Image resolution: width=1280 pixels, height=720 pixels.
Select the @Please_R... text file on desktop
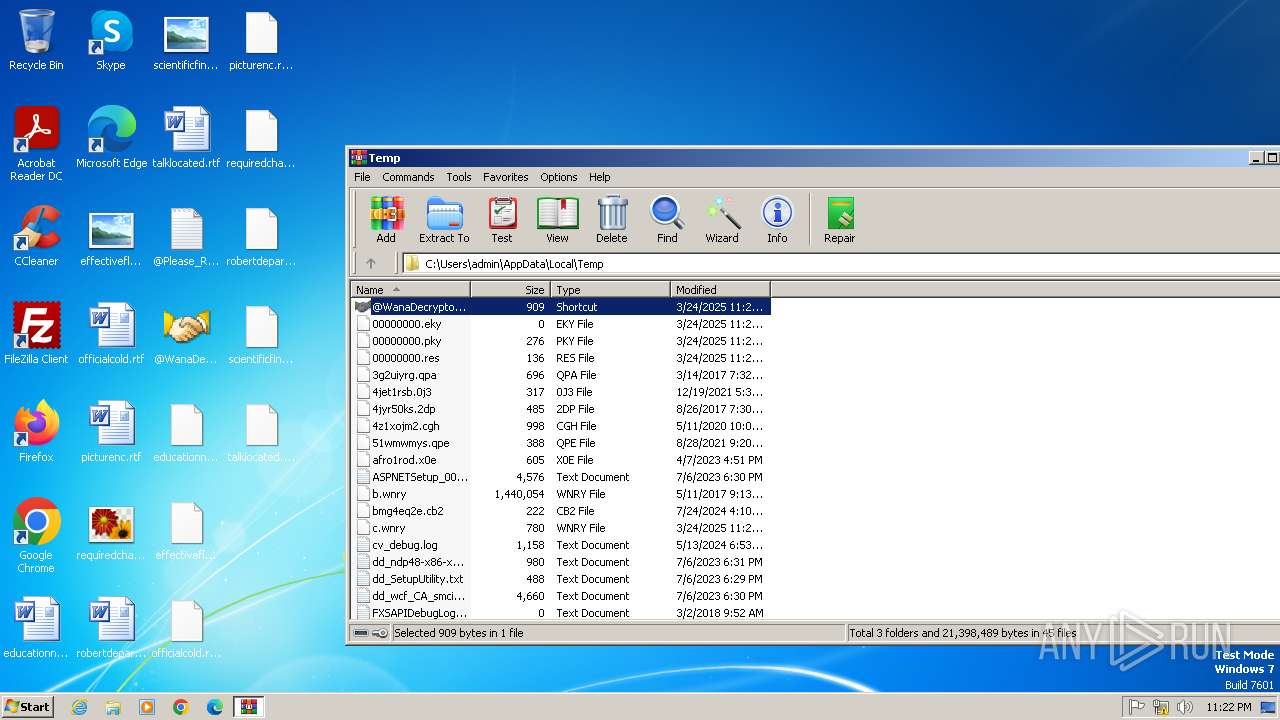(186, 236)
